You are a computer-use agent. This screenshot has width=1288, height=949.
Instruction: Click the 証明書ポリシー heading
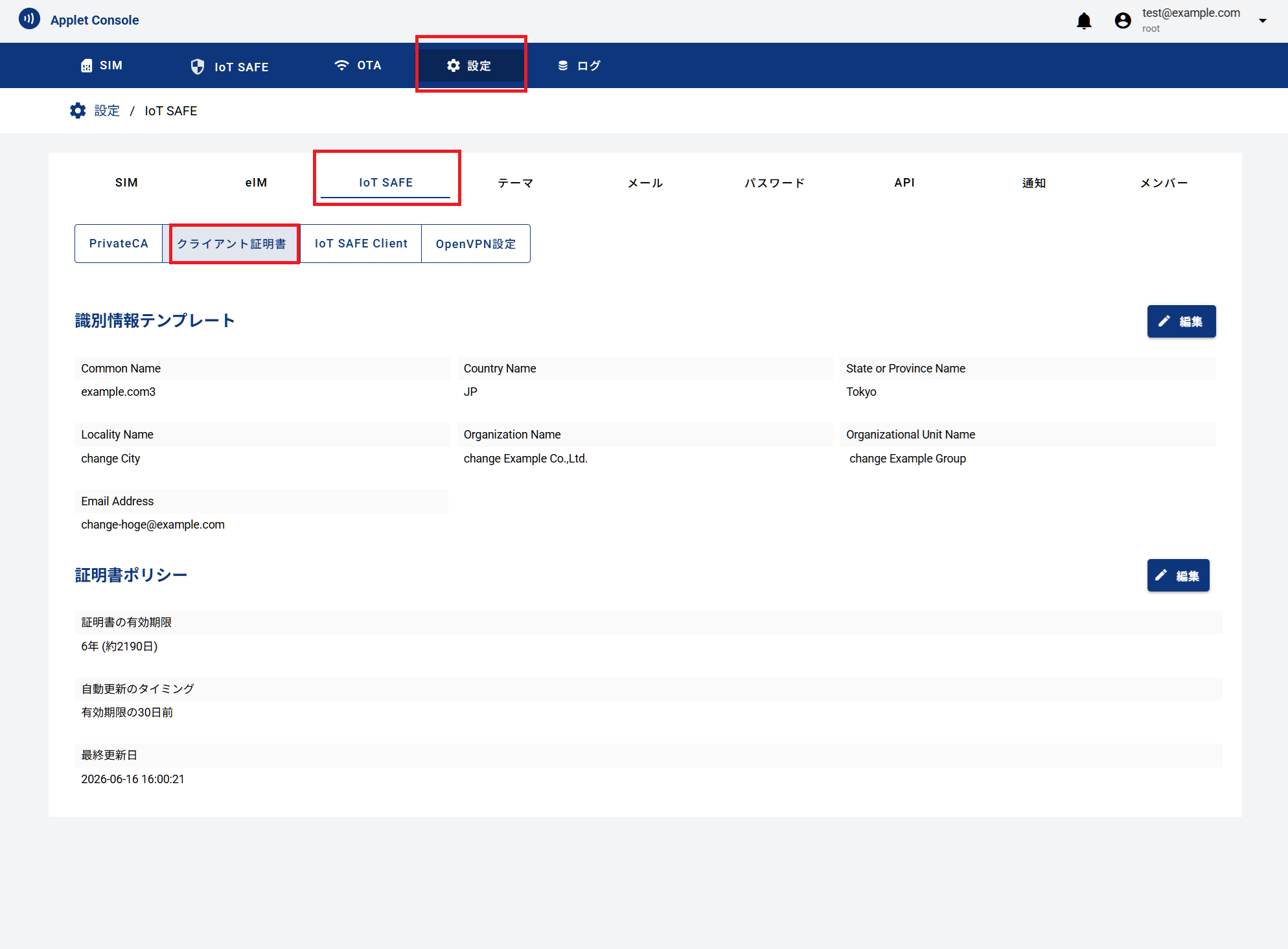click(131, 575)
